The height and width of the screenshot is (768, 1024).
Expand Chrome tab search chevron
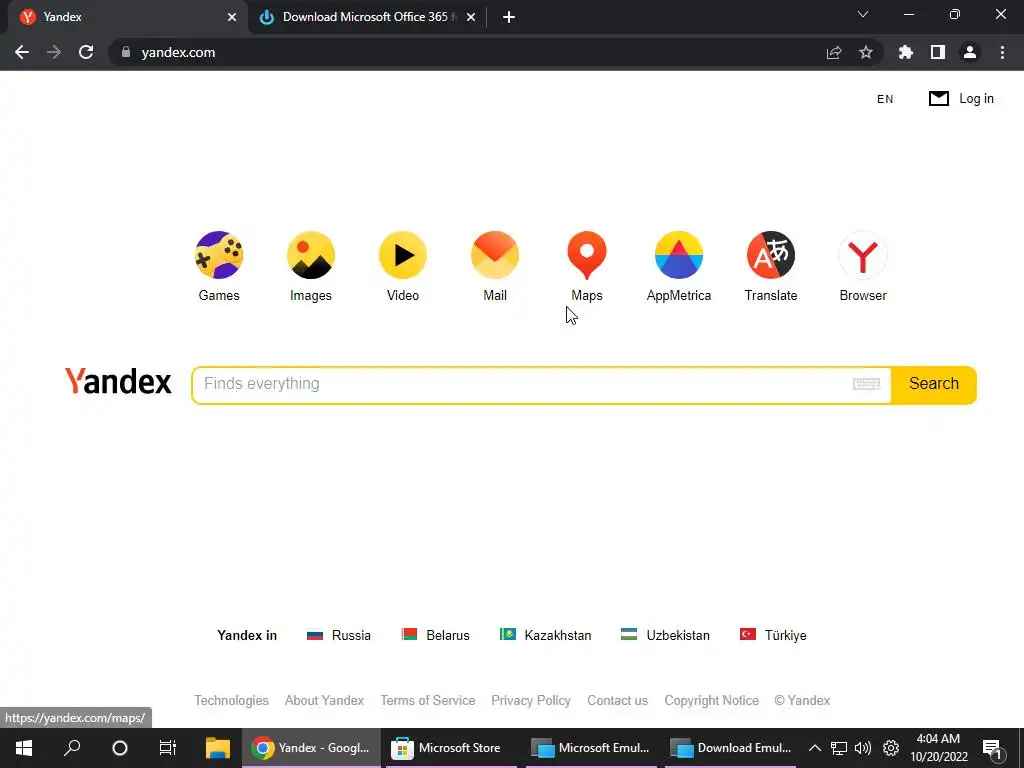[863, 14]
